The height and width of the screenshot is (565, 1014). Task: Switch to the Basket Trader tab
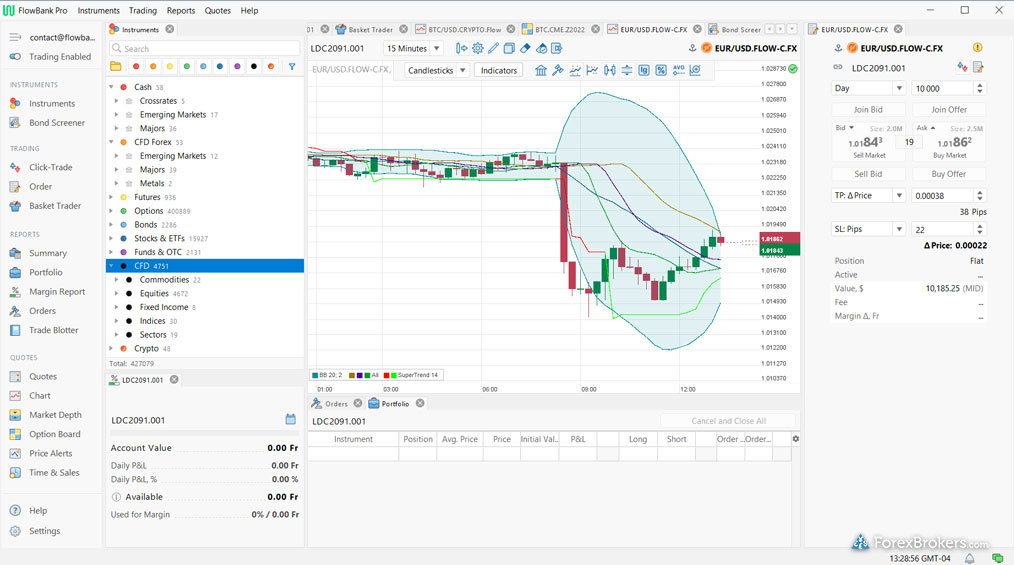click(371, 29)
